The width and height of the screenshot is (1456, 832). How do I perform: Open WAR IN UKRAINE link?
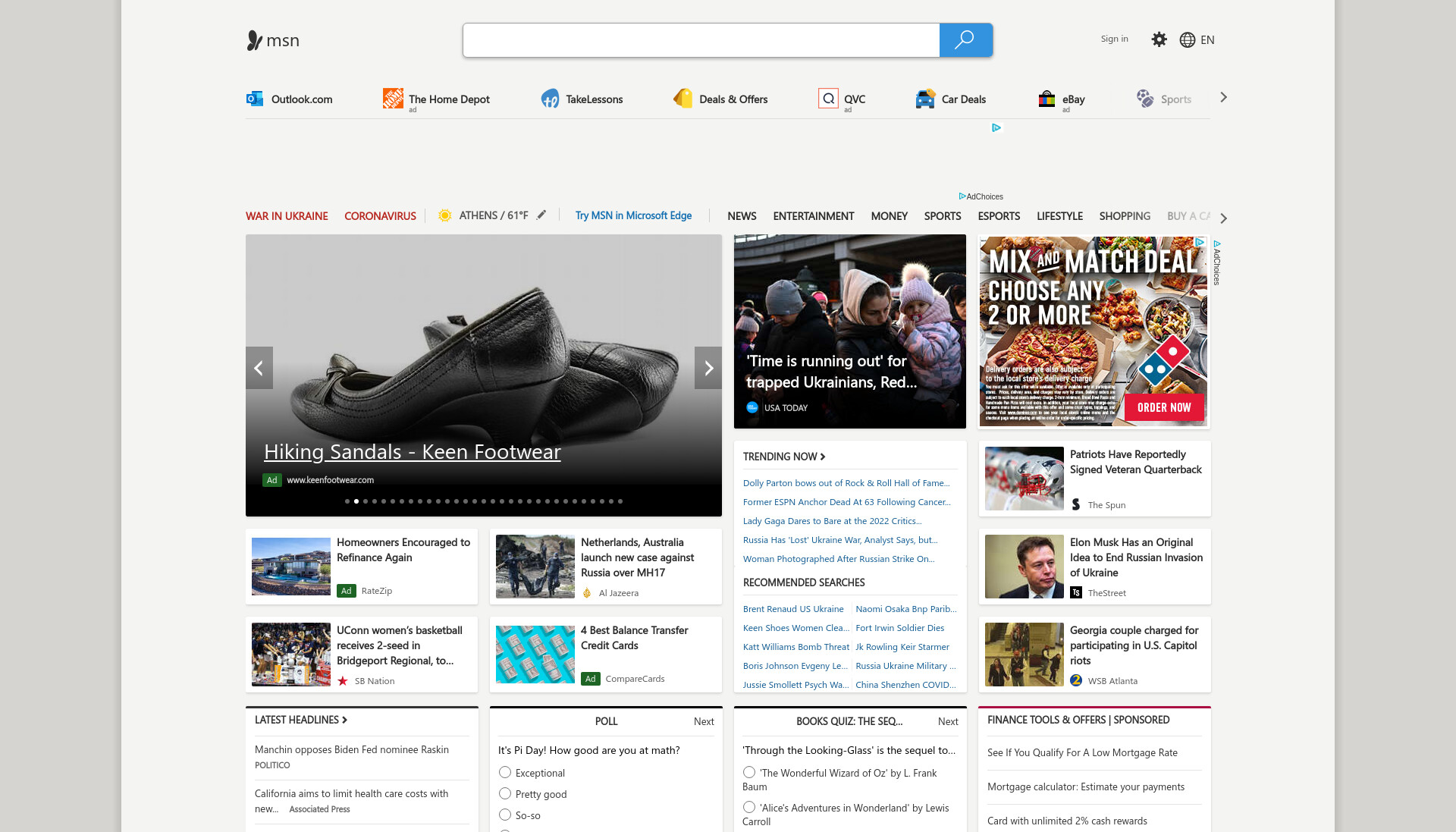tap(287, 216)
